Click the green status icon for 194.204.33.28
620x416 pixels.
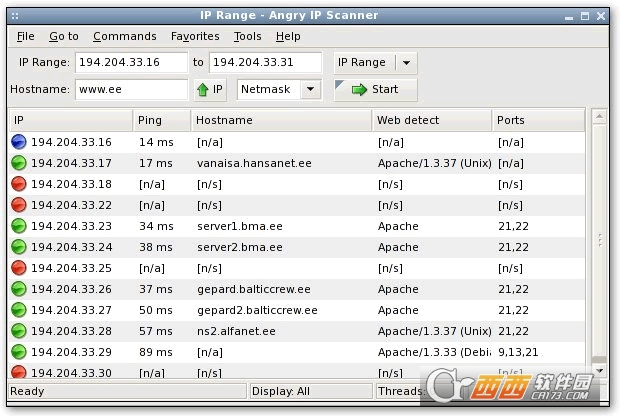tap(19, 330)
